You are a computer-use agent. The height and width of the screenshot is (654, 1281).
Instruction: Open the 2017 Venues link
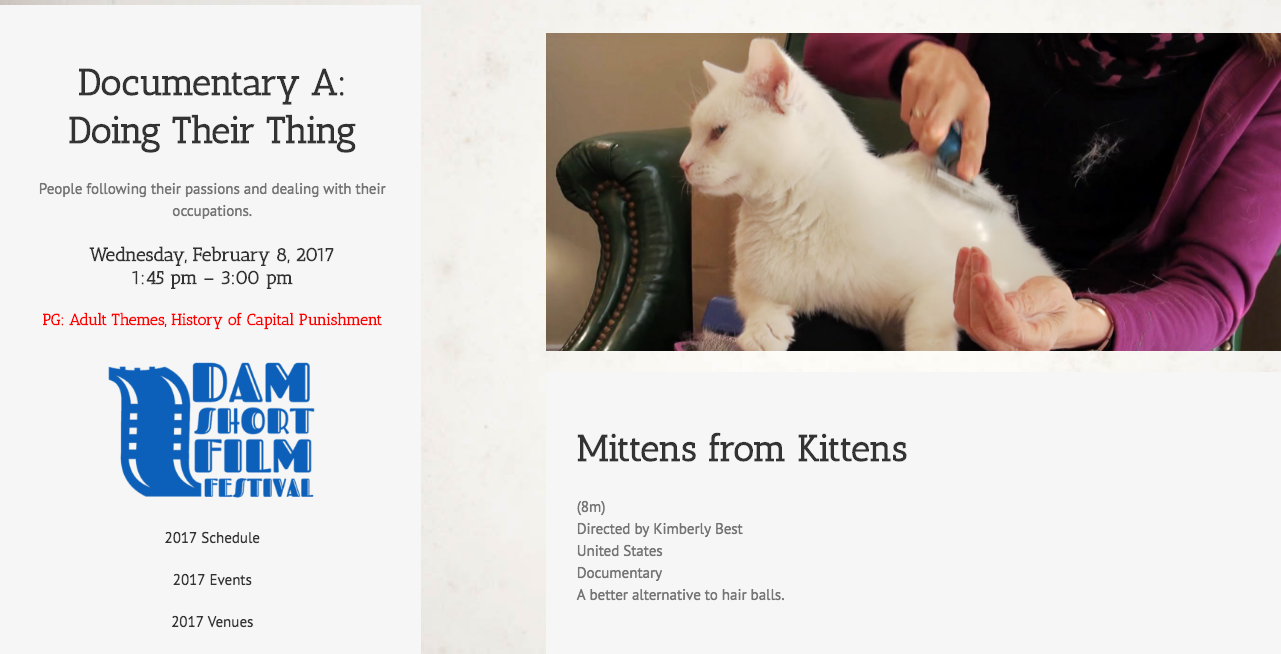point(212,622)
